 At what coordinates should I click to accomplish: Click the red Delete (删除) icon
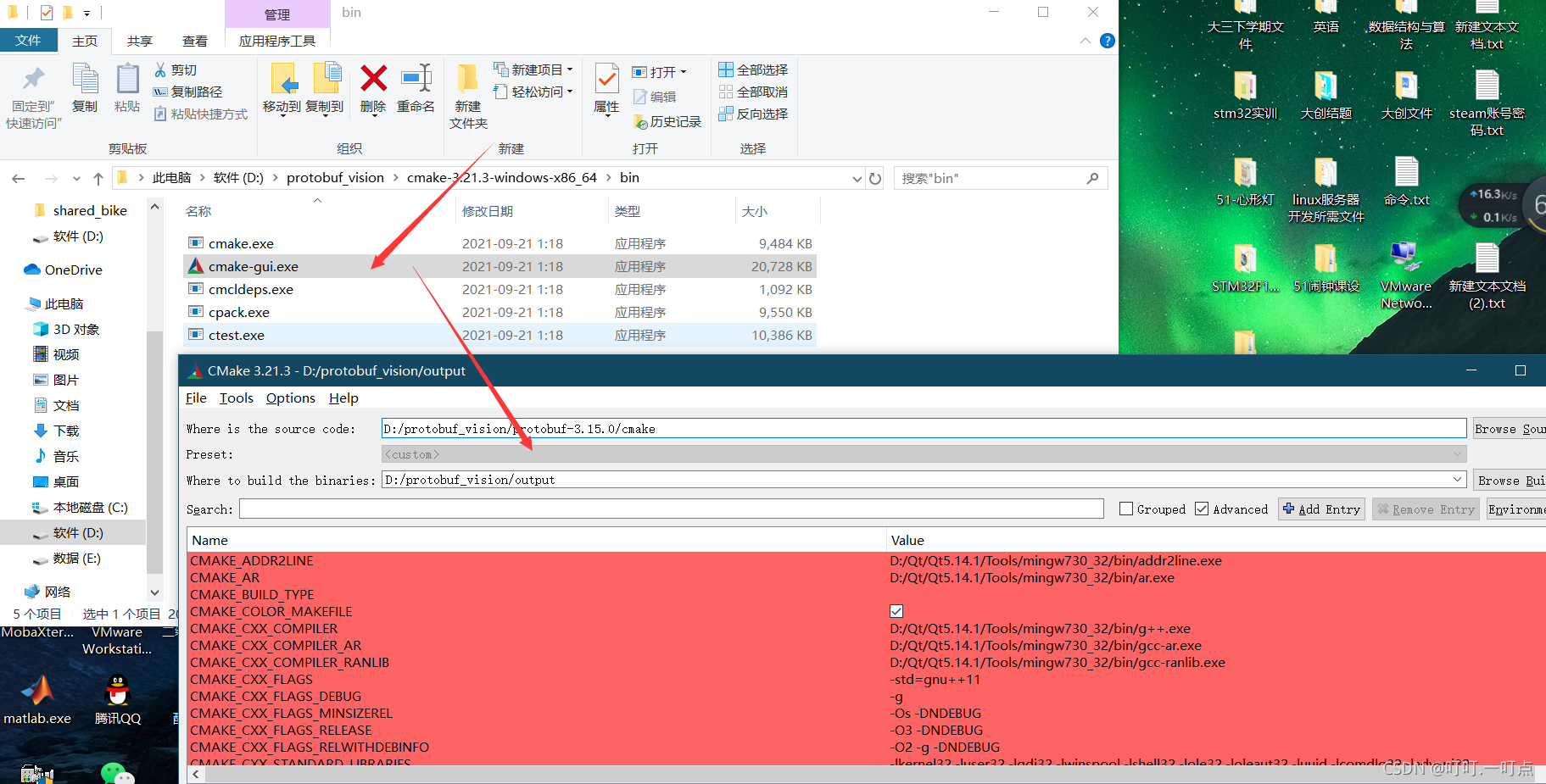pyautogui.click(x=373, y=78)
